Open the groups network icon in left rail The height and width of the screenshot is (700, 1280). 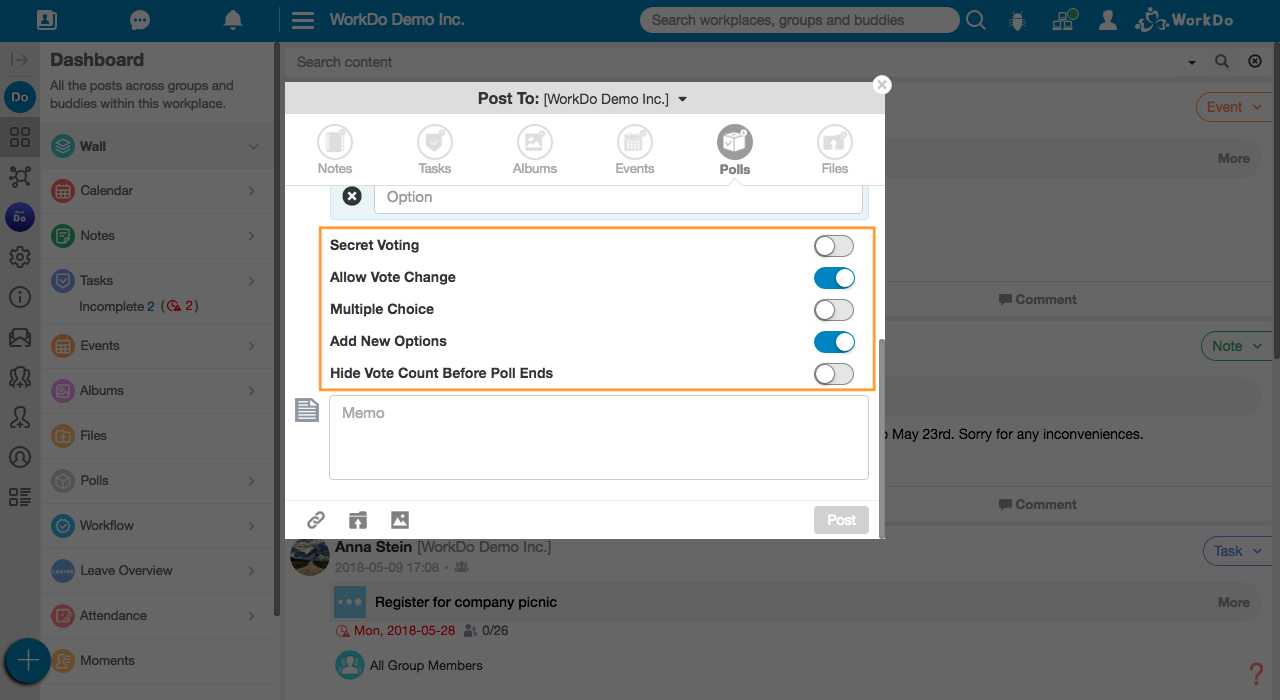(x=19, y=177)
